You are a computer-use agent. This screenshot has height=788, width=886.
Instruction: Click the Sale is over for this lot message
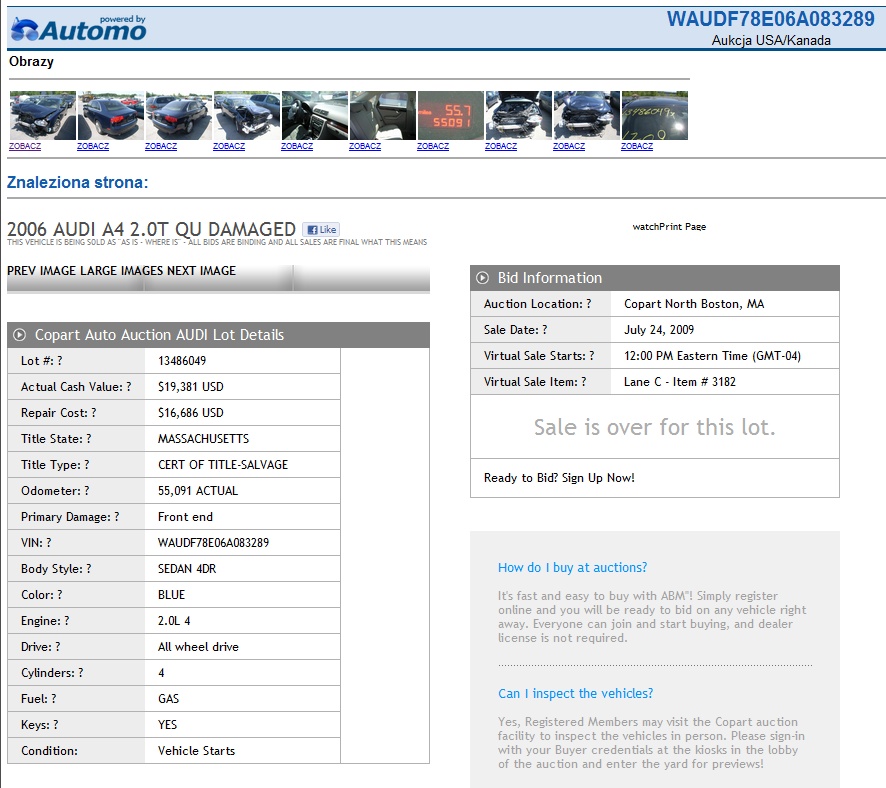click(655, 427)
